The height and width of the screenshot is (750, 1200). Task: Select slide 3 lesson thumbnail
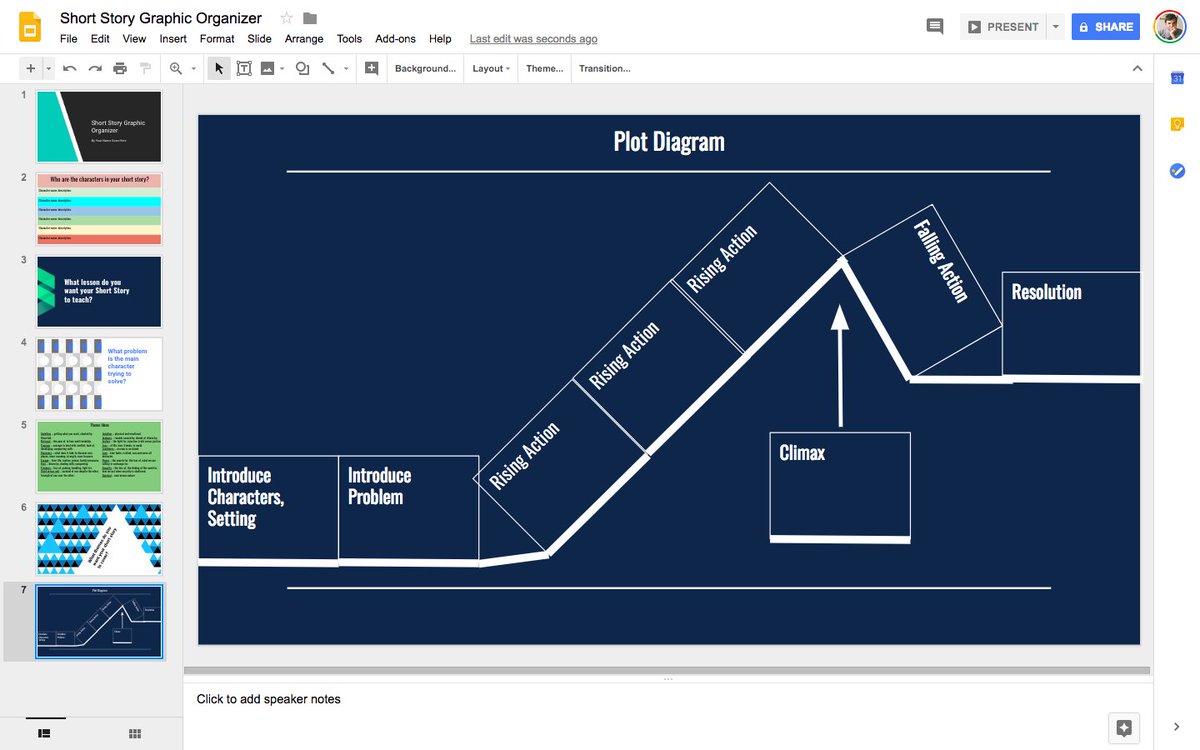pos(99,291)
